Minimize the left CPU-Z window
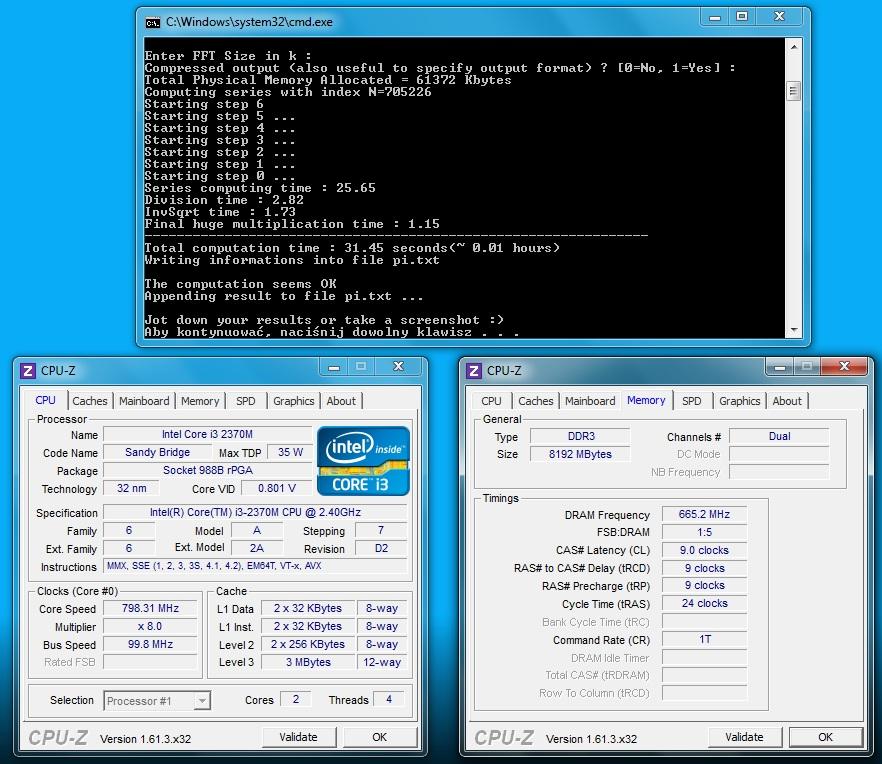882x764 pixels. point(334,367)
